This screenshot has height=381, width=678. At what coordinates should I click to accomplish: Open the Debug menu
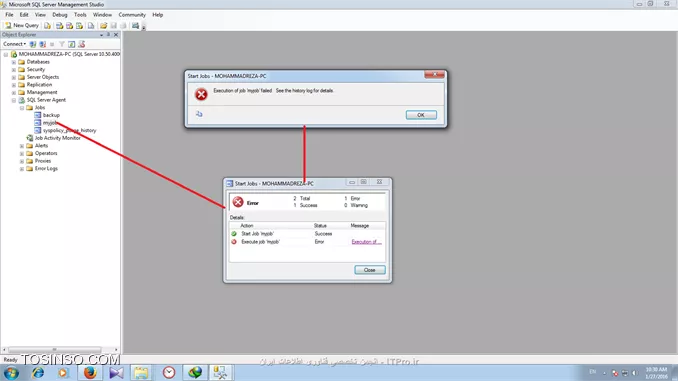[60, 15]
